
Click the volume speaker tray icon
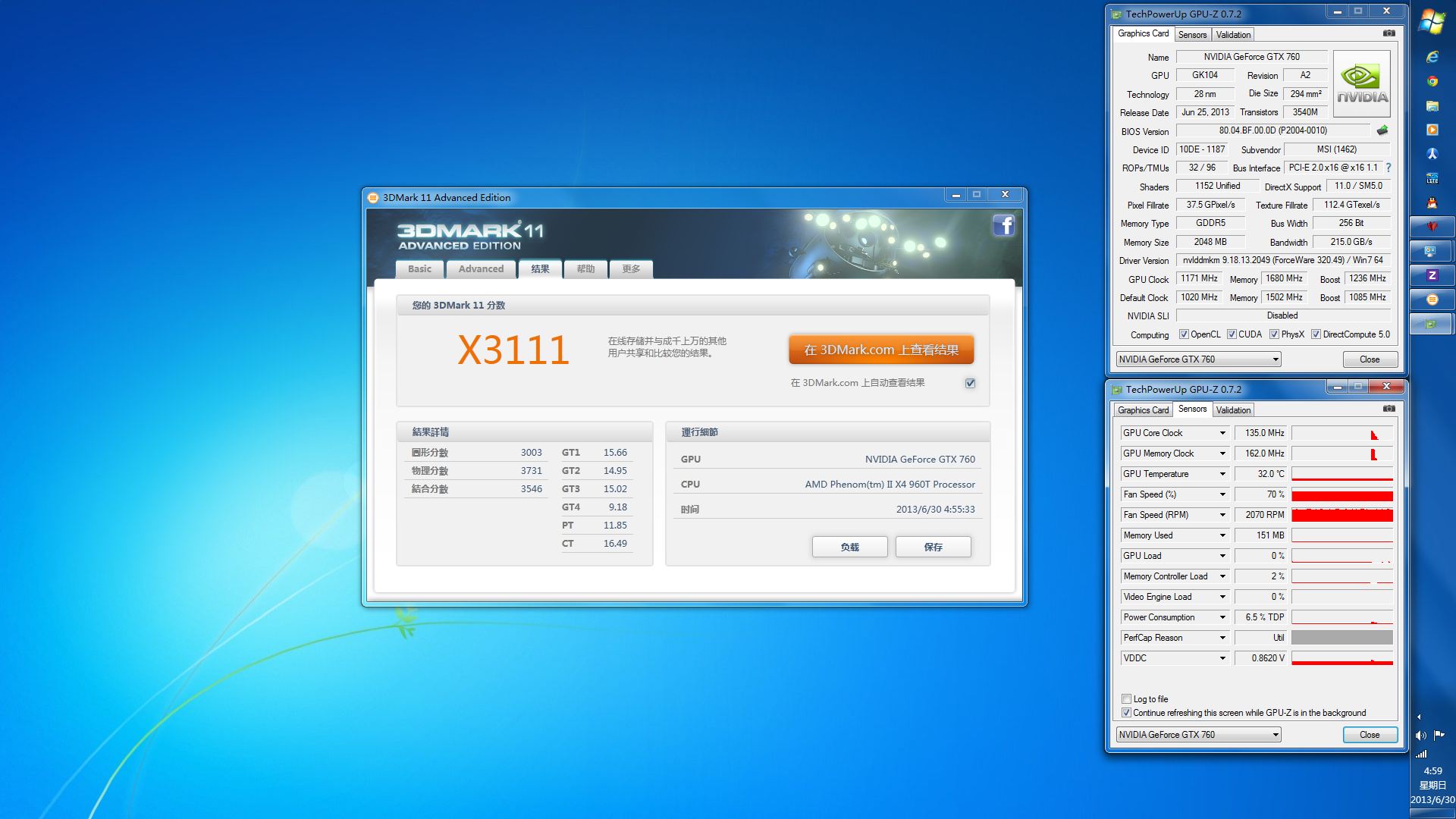[1420, 735]
